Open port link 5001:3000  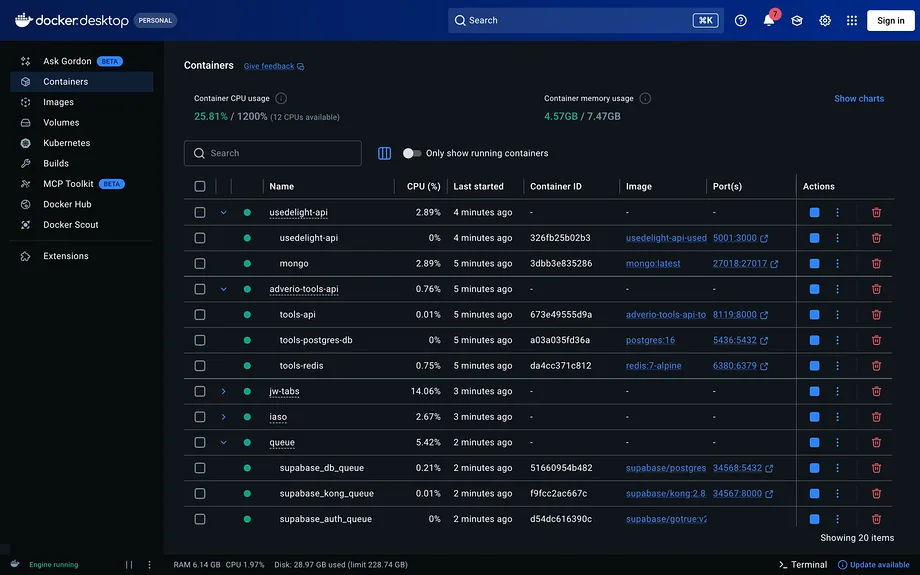point(740,238)
